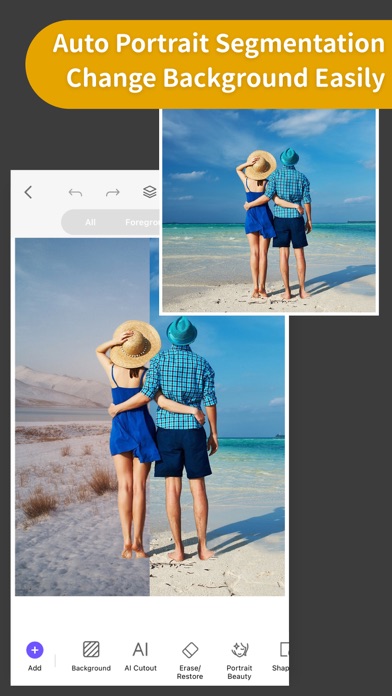Switch to the Foreground segment
The height and width of the screenshot is (696, 392).
[x=142, y=222]
